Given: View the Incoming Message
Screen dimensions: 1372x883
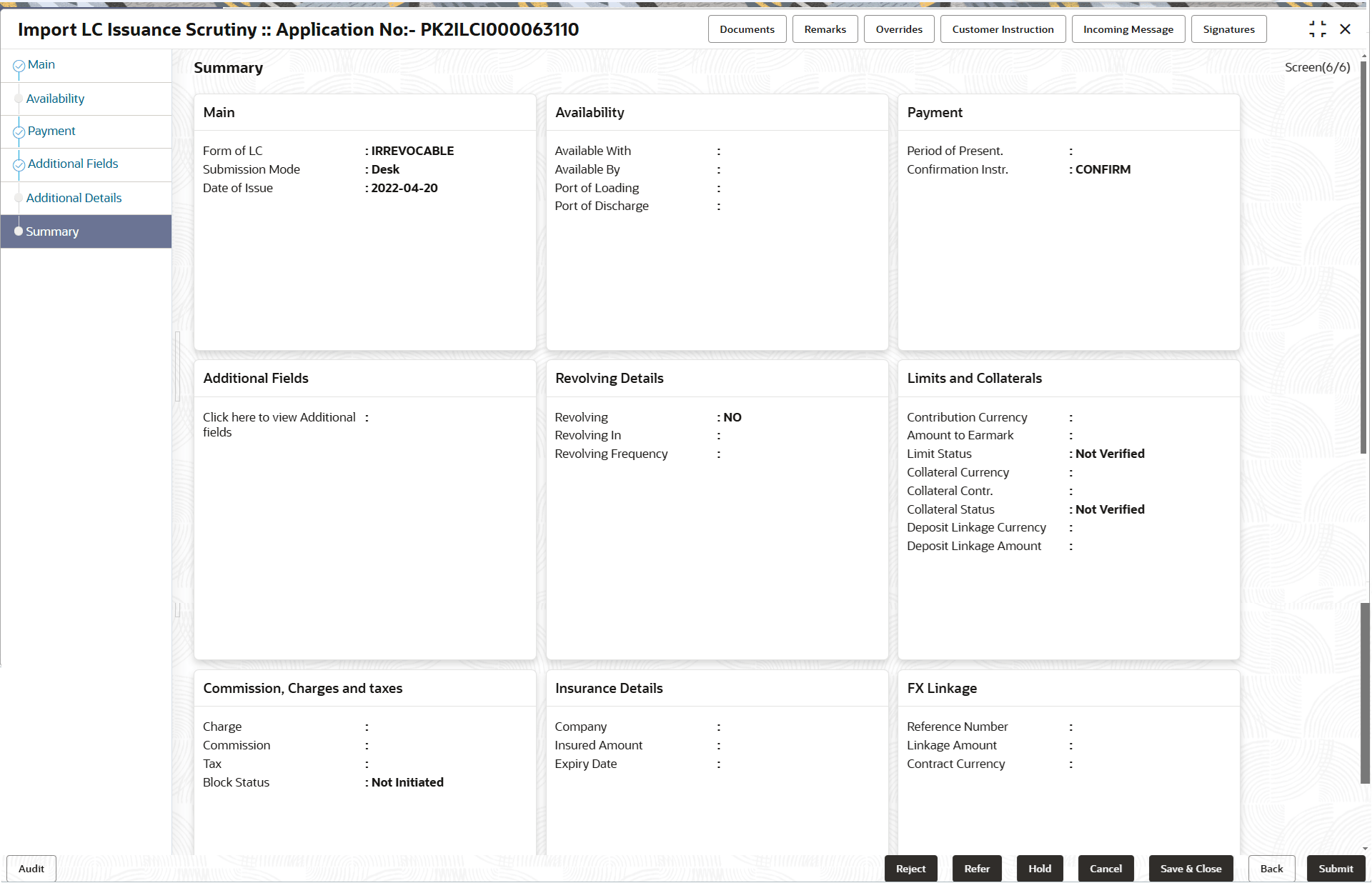Looking at the screenshot, I should coord(1128,29).
